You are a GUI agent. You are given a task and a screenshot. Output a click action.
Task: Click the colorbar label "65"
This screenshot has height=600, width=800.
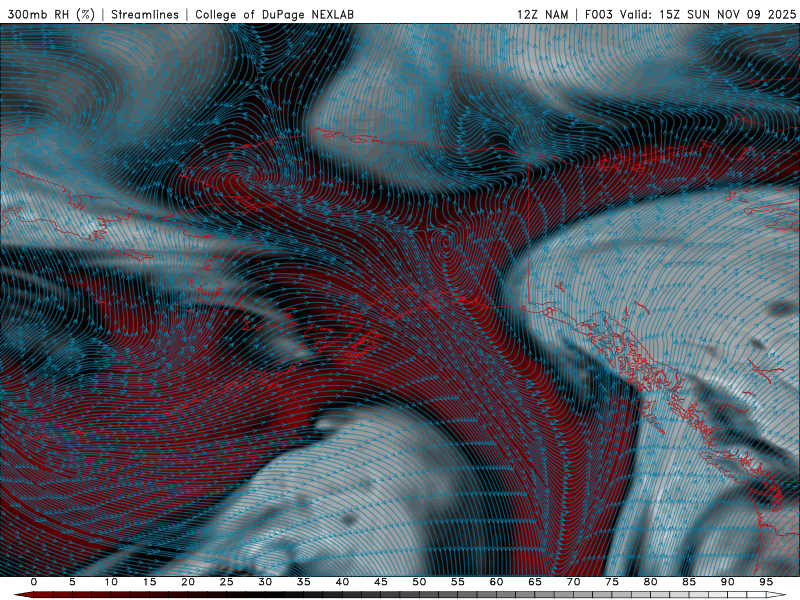535,582
